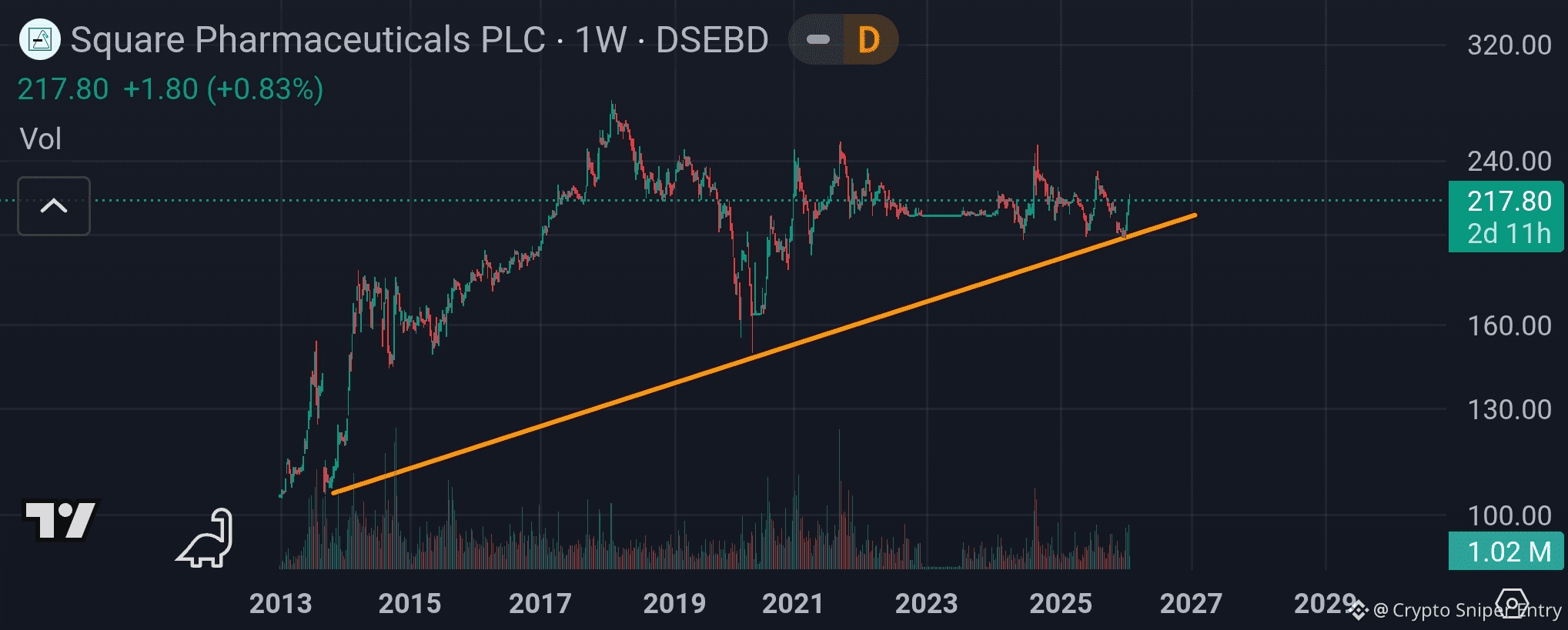Select the orange ascending trendline
This screenshot has height=630, width=1568.
tap(764, 354)
